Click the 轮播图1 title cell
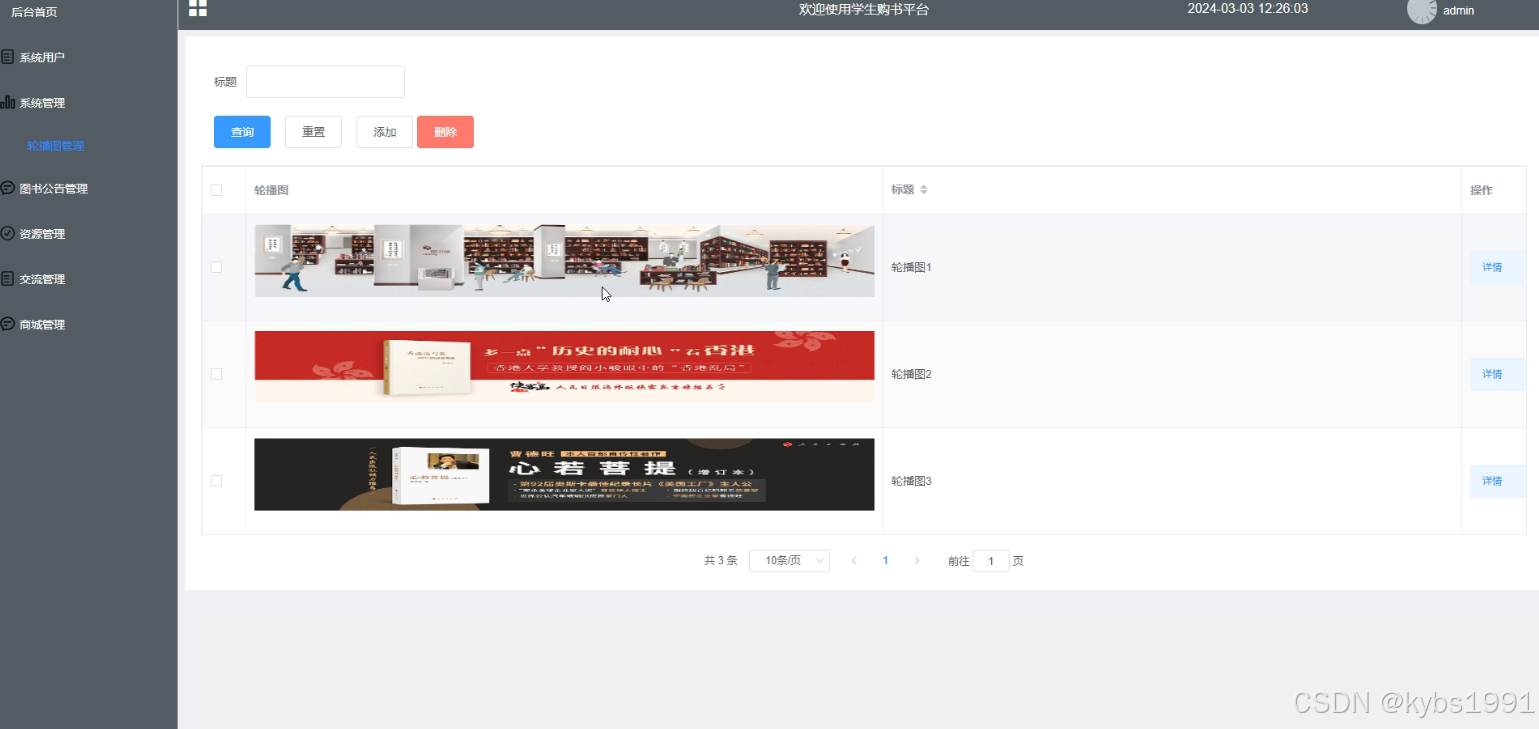 [1172, 267]
